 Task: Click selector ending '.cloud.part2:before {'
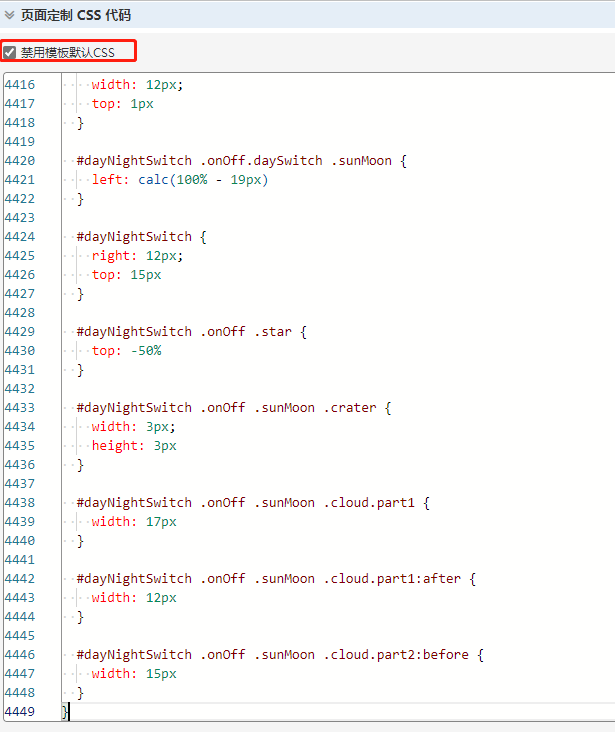click(280, 655)
